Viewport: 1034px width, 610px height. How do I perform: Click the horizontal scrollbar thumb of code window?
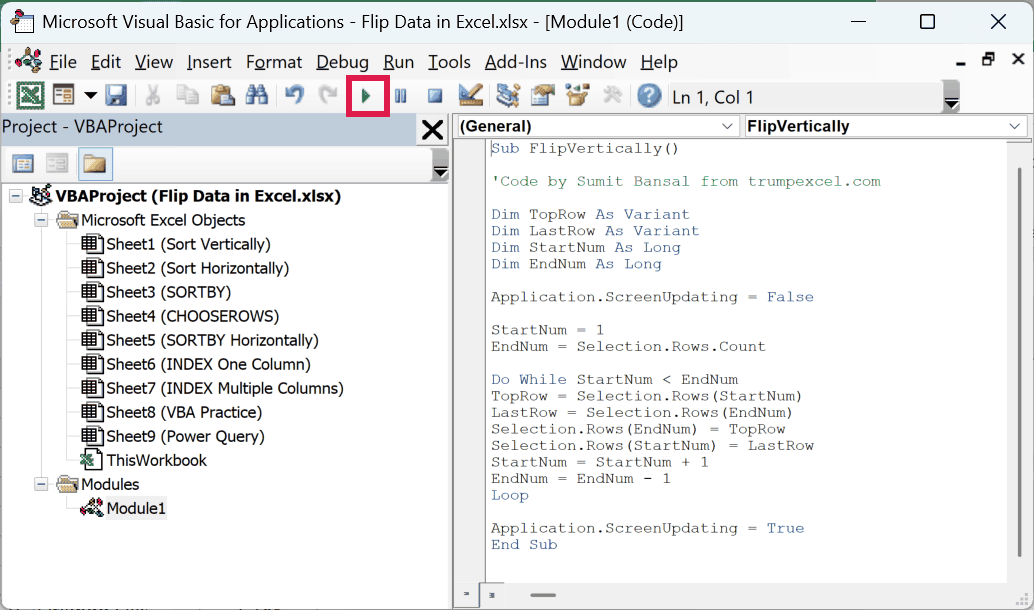pos(543,595)
